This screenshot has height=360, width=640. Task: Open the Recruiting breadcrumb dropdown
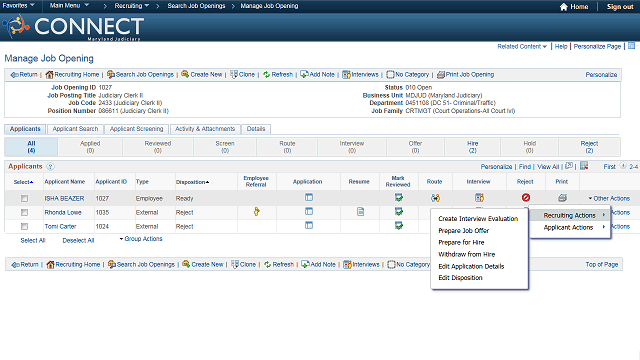132,6
